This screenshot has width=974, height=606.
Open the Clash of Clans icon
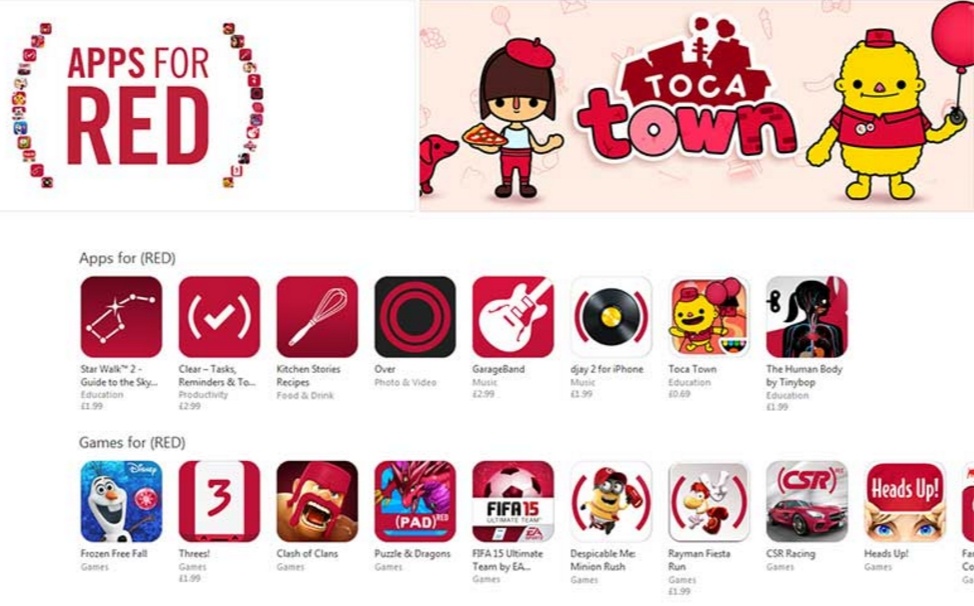tap(317, 501)
